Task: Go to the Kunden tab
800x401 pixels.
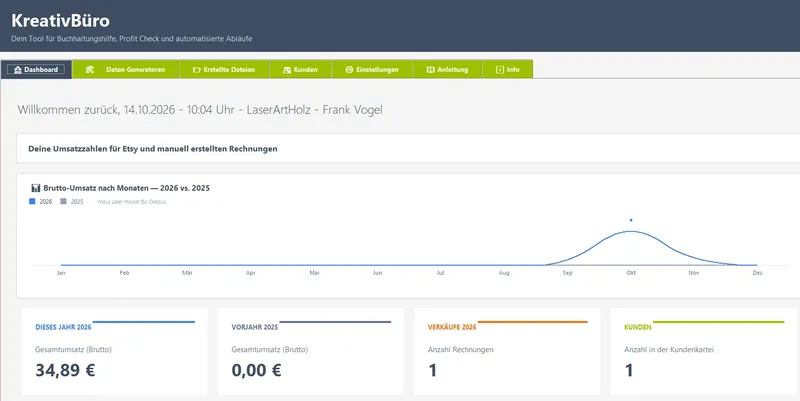Action: 301,69
